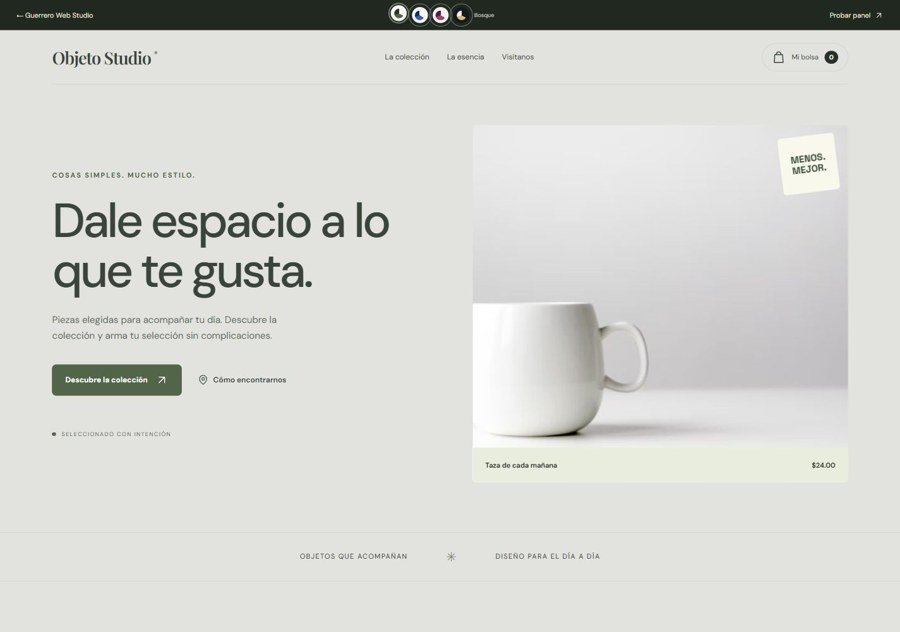
Task: Click the 'Cosas simples. Mucho estilo.' tagline
Action: [x=123, y=175]
